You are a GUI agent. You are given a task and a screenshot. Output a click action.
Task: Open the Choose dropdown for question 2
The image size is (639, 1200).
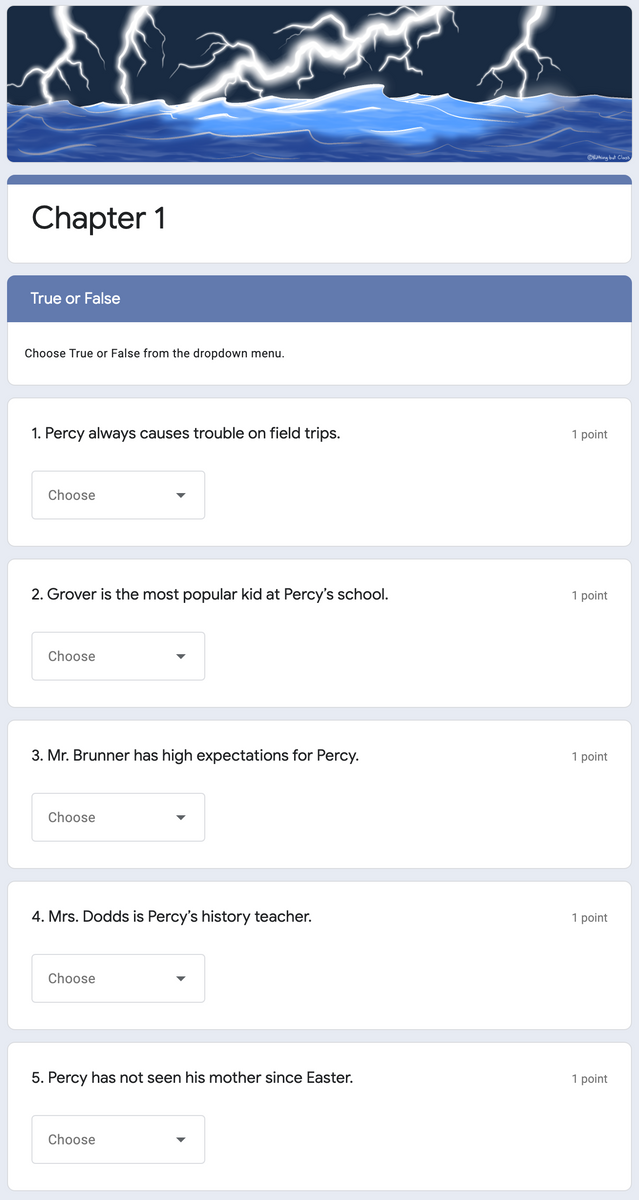(118, 656)
